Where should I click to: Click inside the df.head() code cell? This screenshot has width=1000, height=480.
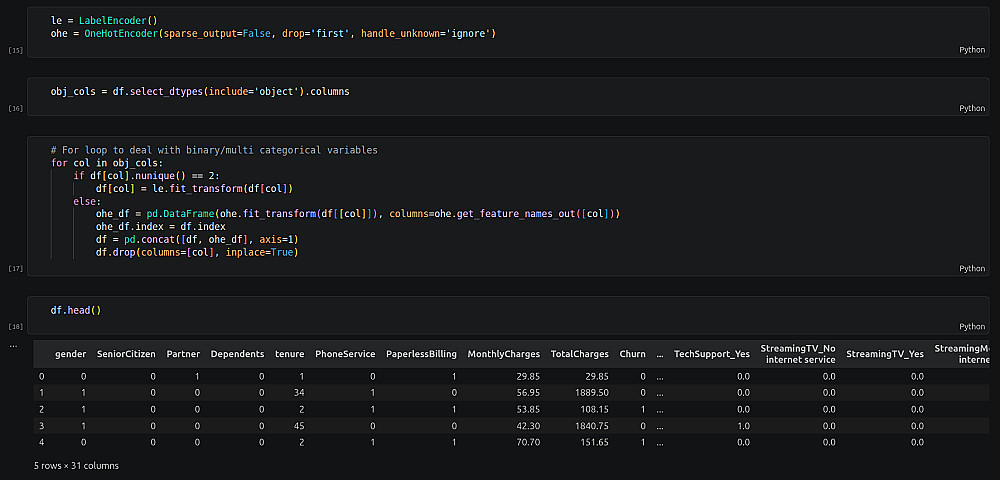[x=77, y=310]
